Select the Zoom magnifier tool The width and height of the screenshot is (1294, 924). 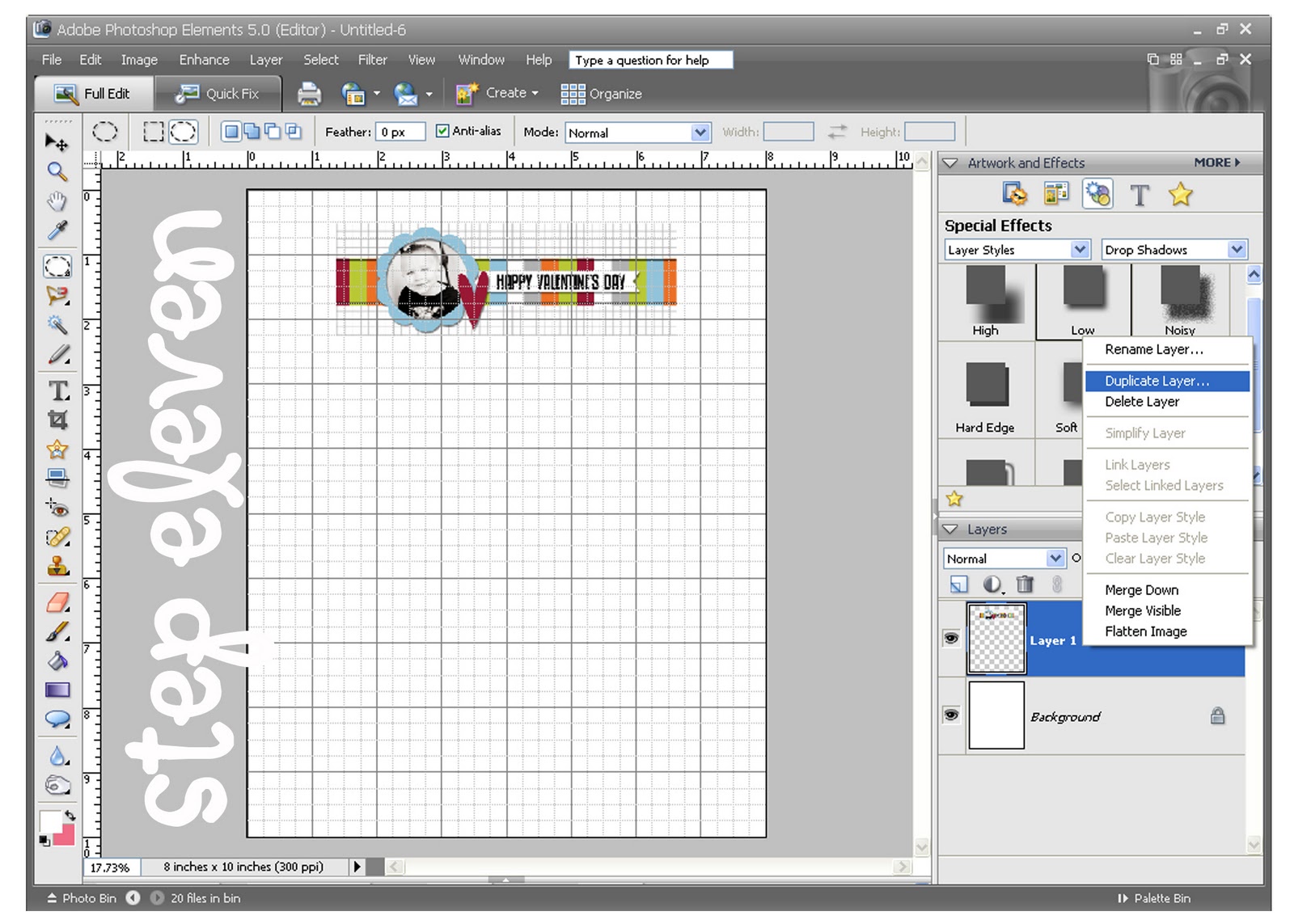click(x=57, y=171)
